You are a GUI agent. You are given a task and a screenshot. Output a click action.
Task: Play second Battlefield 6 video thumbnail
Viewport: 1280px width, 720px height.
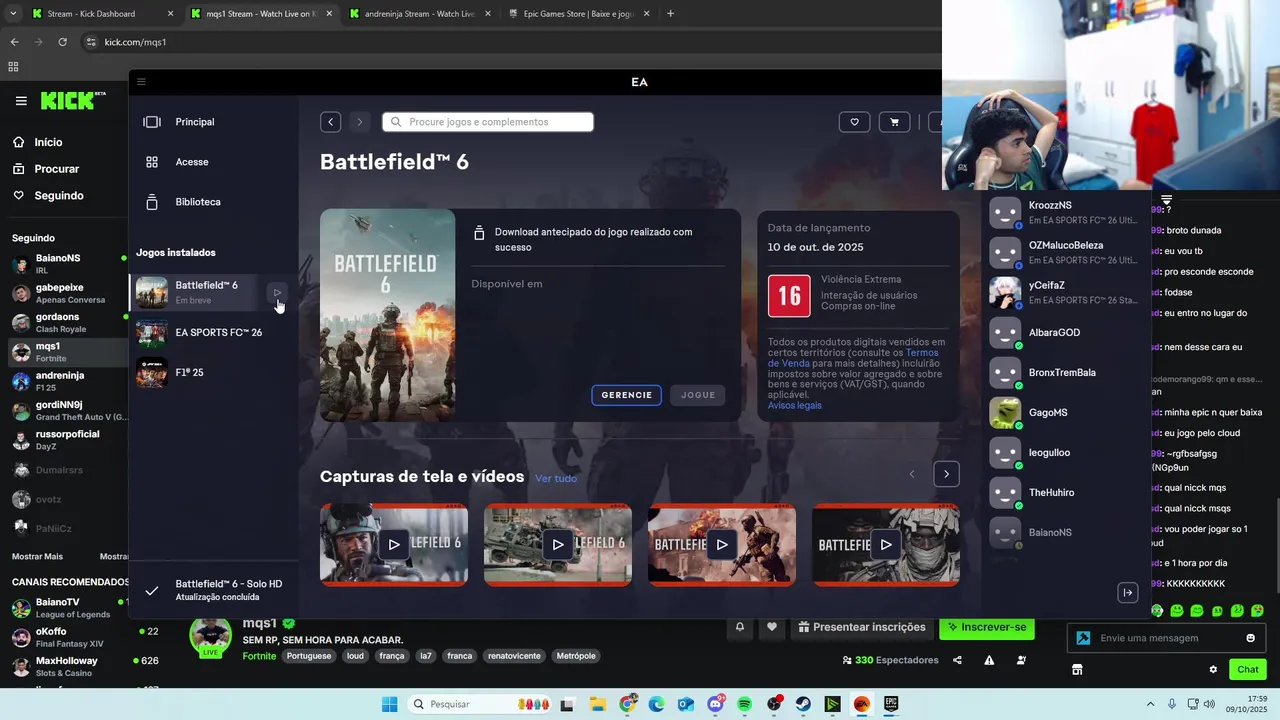click(558, 545)
